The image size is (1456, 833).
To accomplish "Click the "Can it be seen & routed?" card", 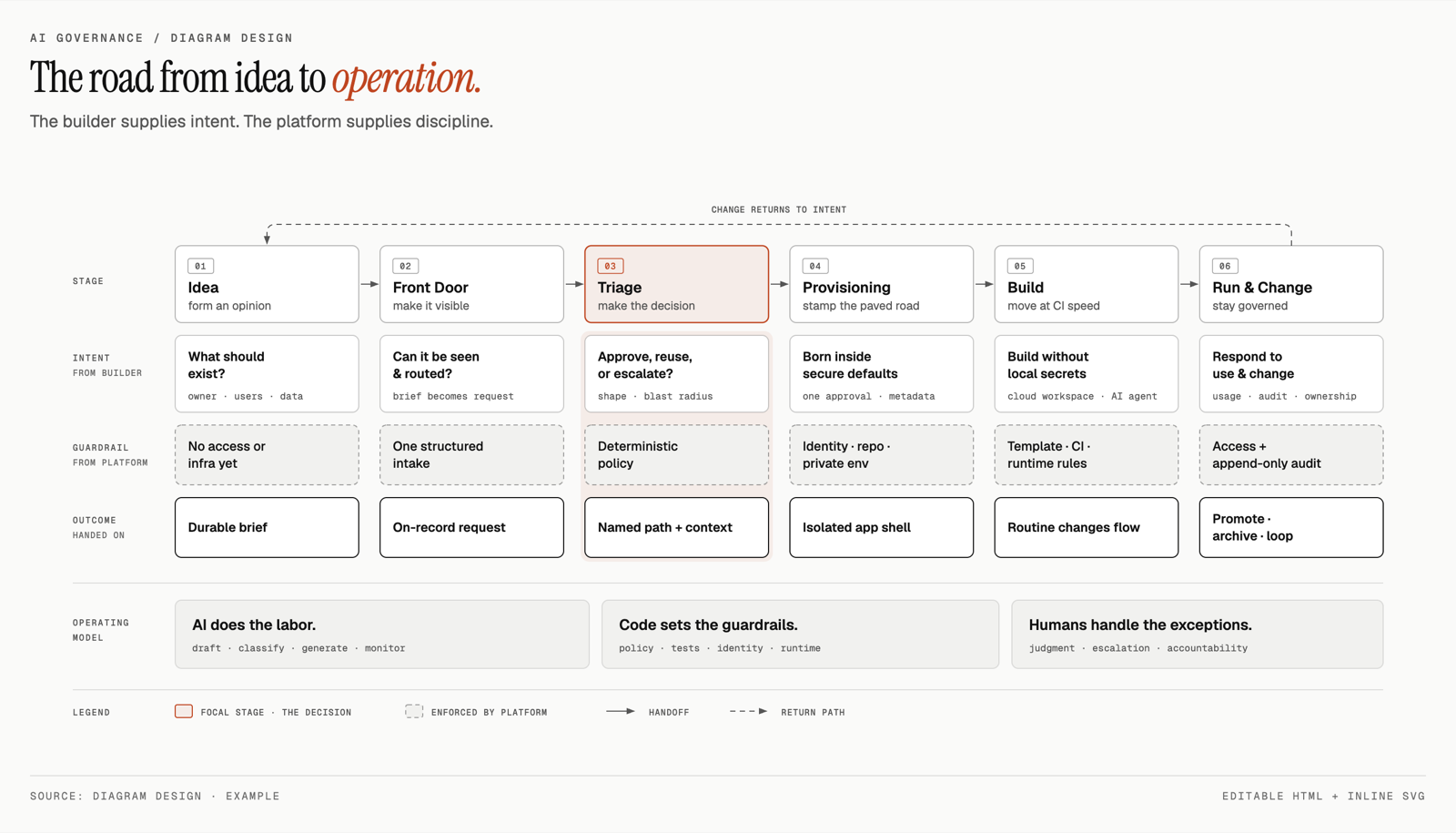I will (471, 374).
